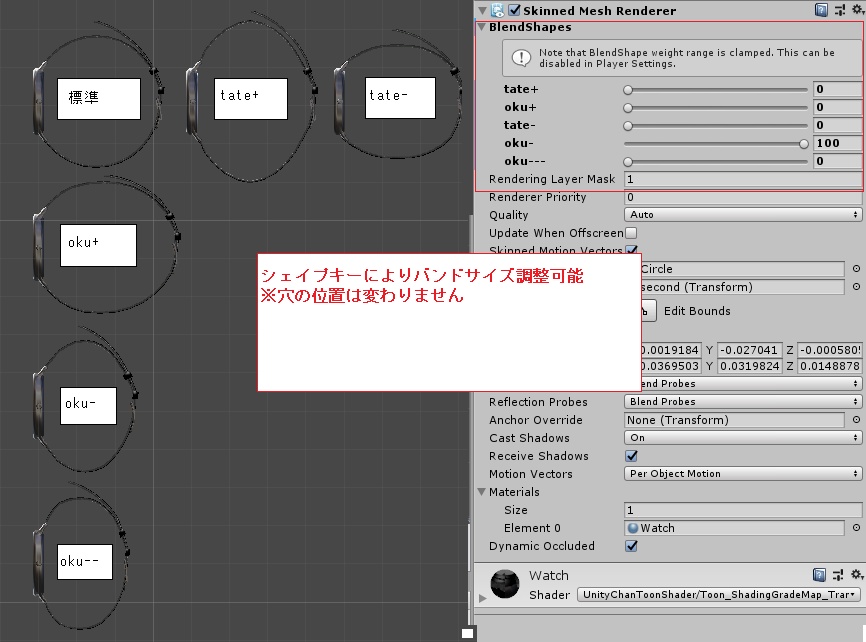
Task: Click the oku--- blendshape slider handle
Action: coord(628,162)
